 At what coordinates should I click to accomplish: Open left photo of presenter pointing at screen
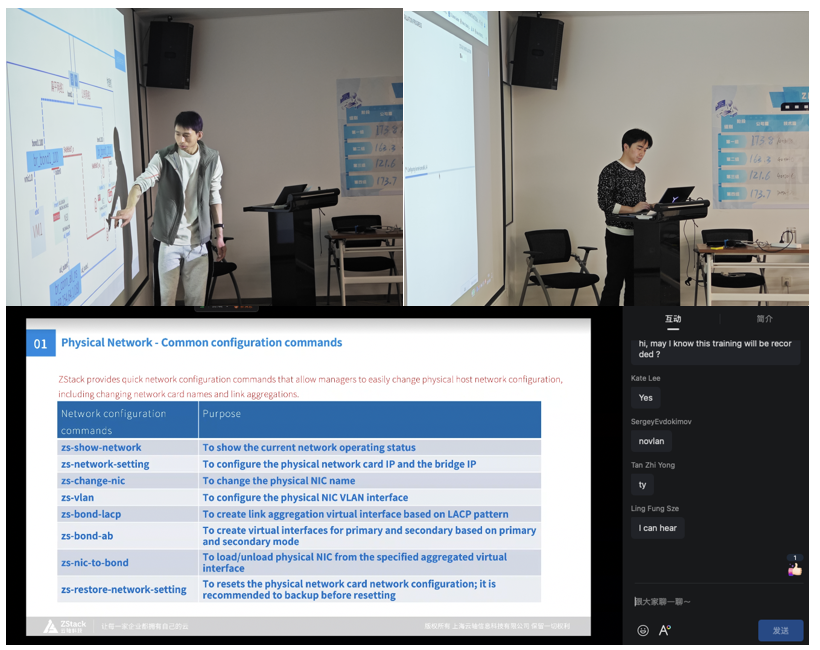click(x=204, y=157)
